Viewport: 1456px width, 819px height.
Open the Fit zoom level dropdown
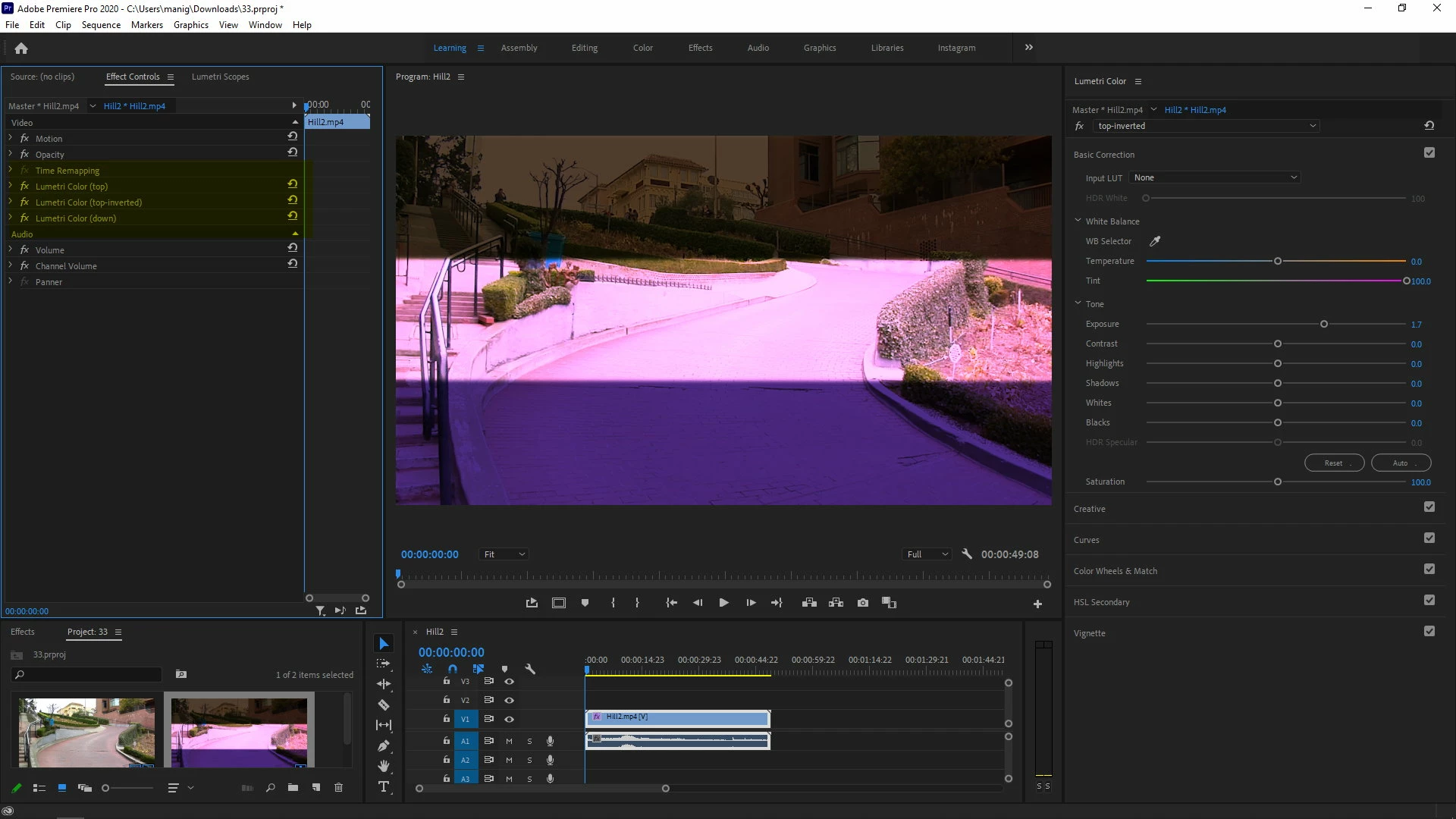(x=504, y=554)
